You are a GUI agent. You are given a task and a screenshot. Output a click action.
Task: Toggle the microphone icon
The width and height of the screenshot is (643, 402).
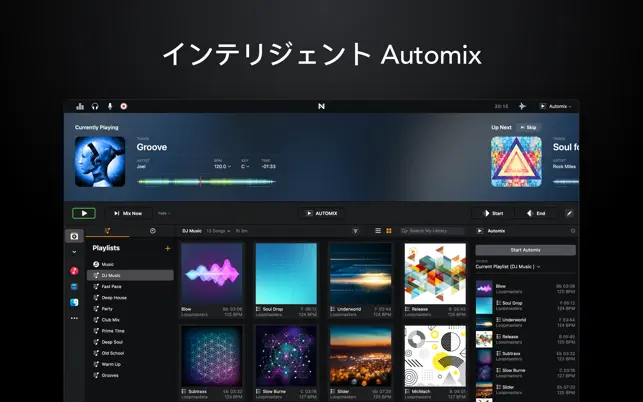[x=110, y=106]
